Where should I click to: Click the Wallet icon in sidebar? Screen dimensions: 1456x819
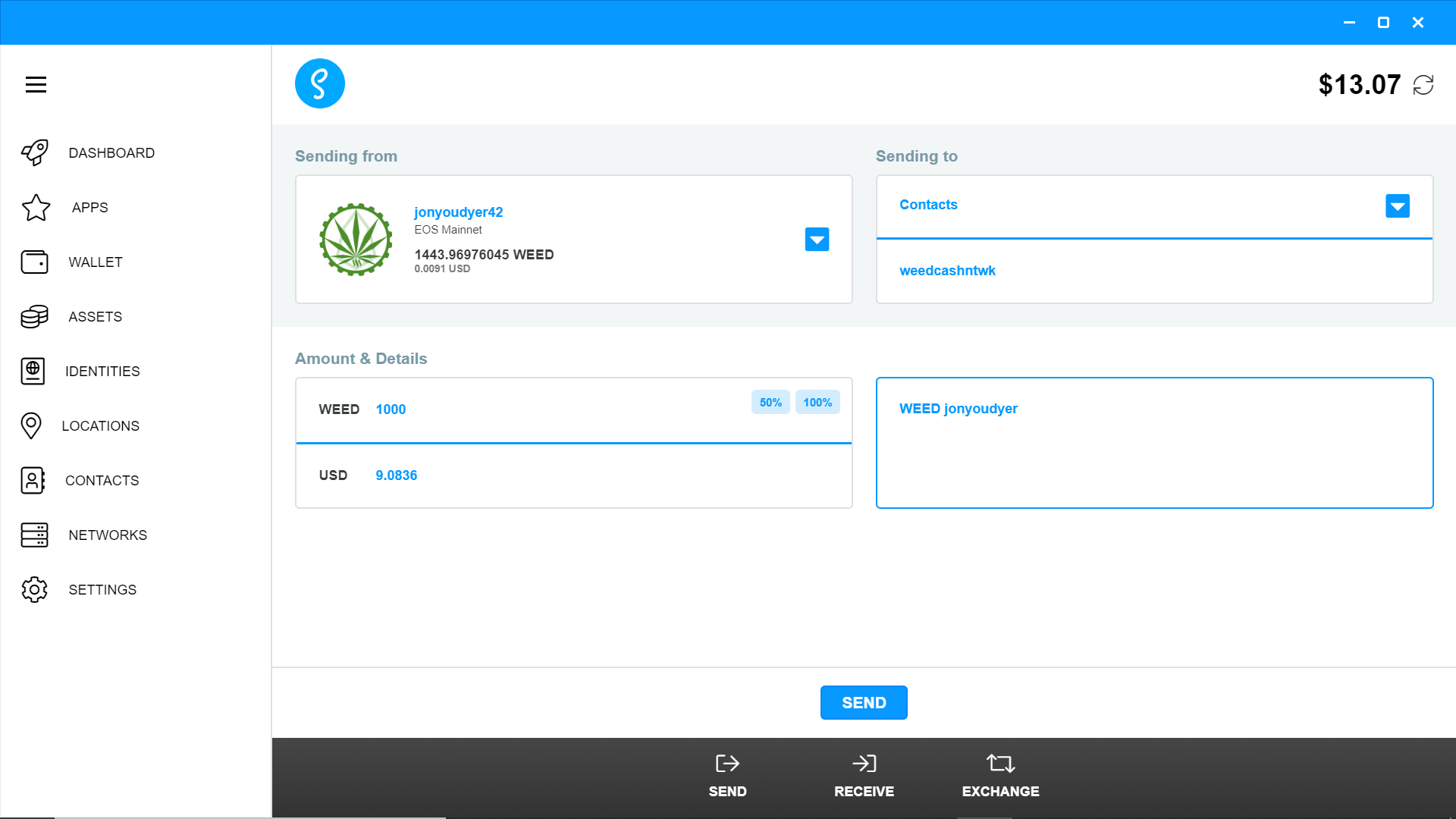pyautogui.click(x=34, y=262)
